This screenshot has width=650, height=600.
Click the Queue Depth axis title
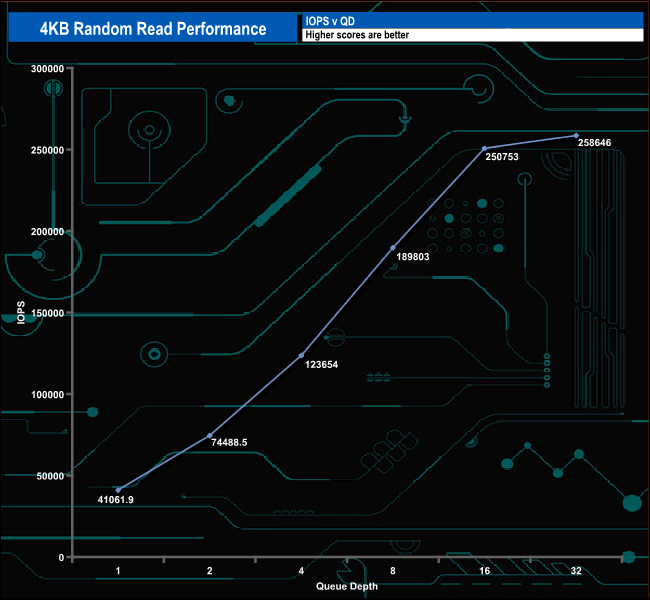[x=347, y=586]
